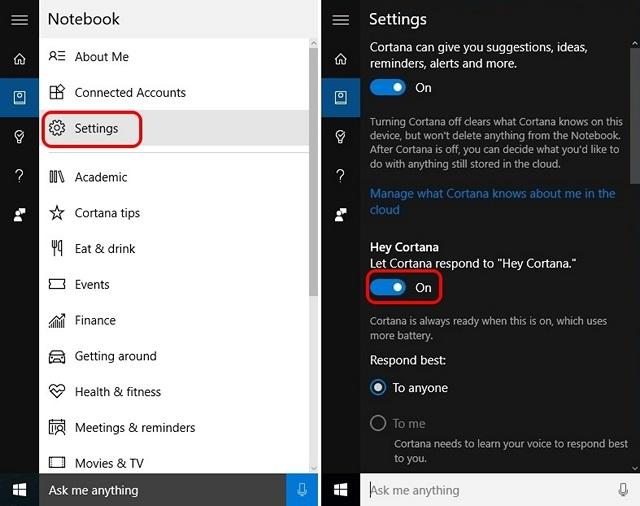Click the Events ticket icon
Image resolution: width=640 pixels, height=506 pixels.
57,284
